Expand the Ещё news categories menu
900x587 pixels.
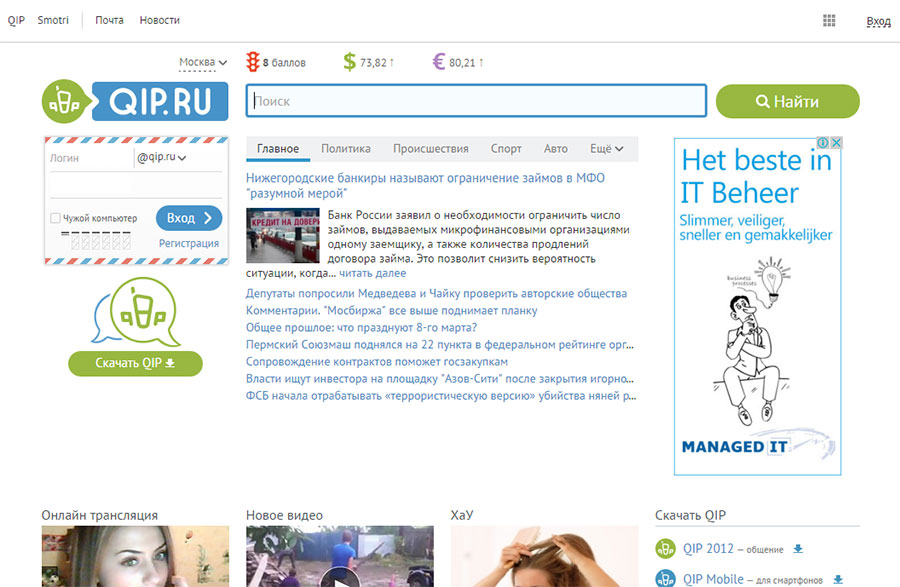[607, 149]
